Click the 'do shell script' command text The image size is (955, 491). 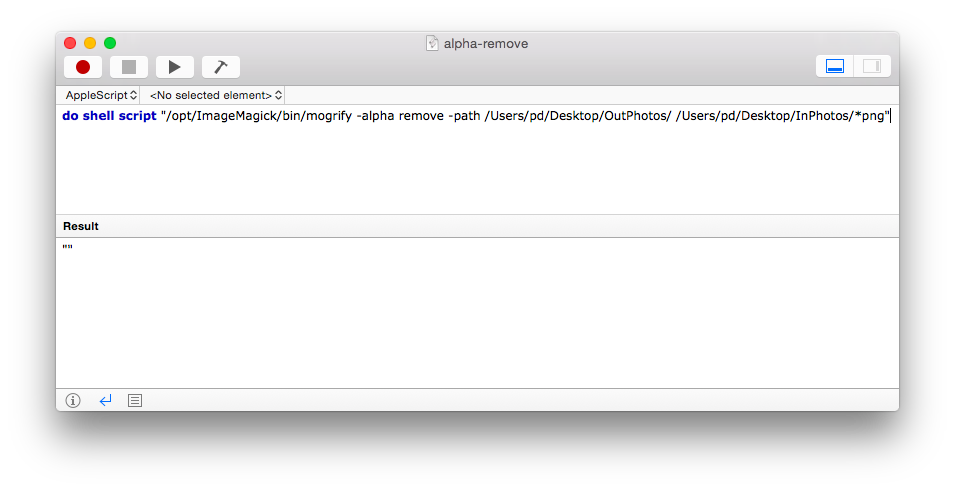109,116
